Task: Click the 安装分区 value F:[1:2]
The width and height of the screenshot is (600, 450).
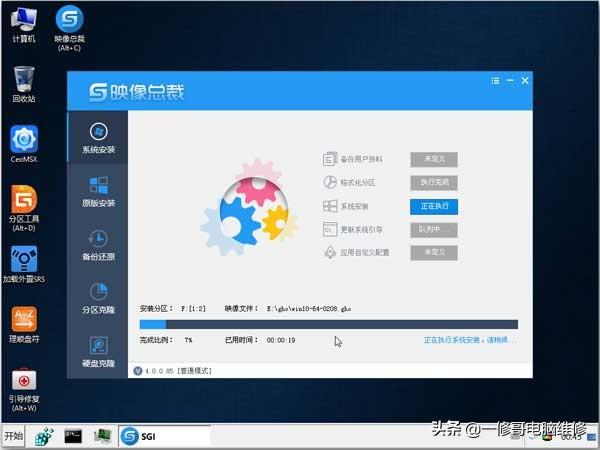Action: [193, 309]
